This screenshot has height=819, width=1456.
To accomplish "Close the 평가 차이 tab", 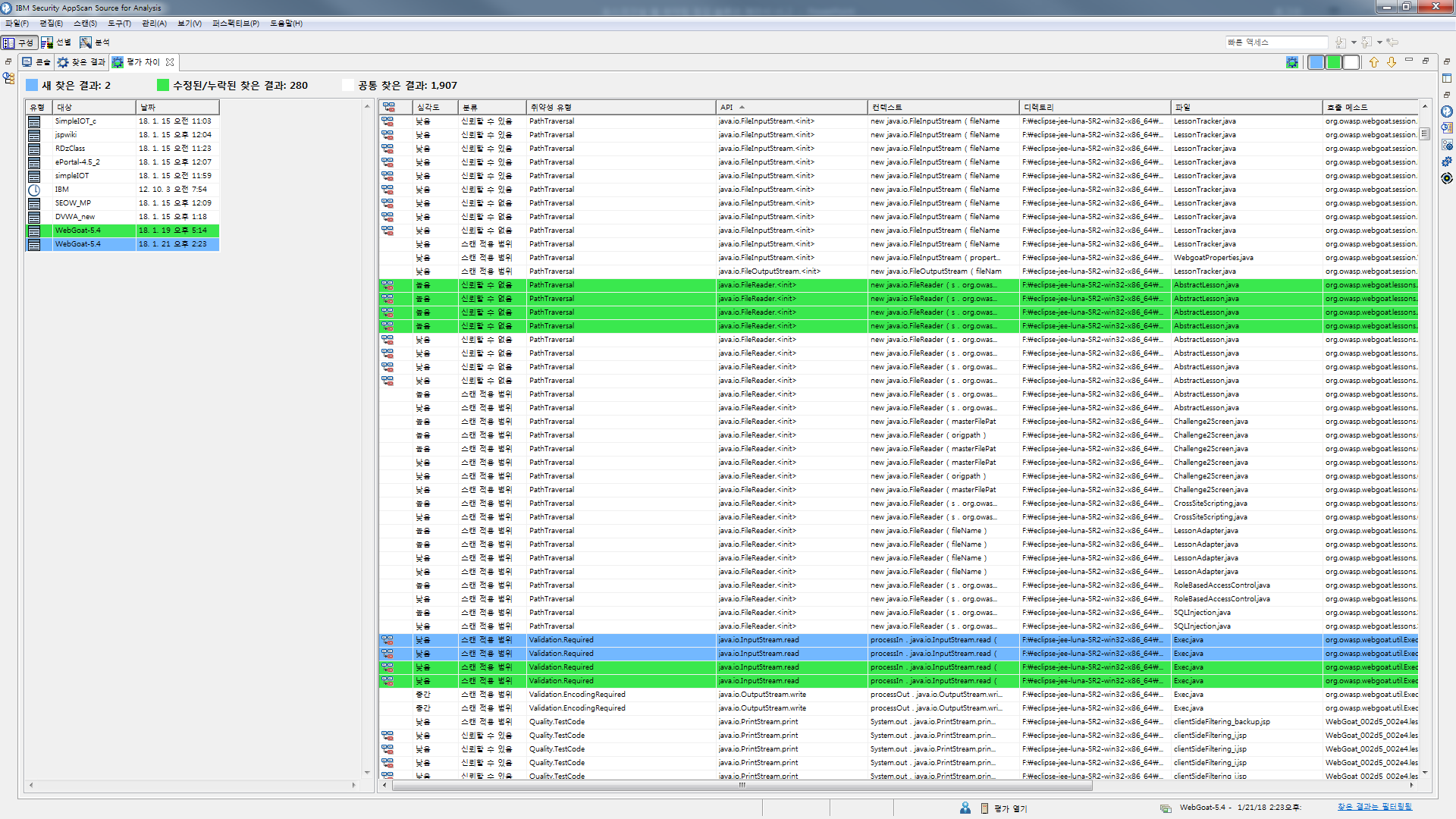I will pyautogui.click(x=170, y=62).
